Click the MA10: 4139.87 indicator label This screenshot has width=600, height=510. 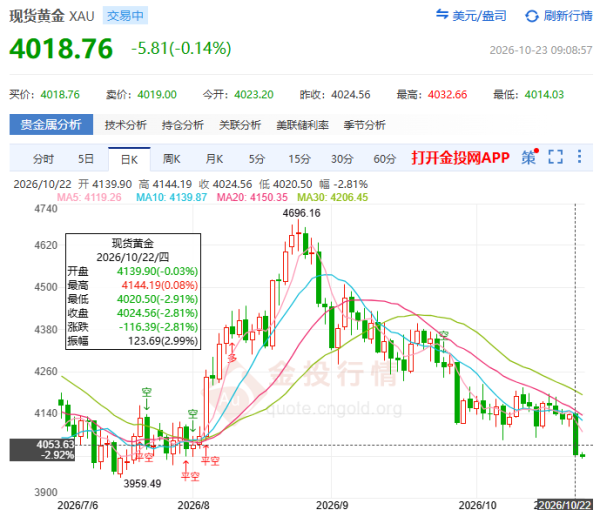click(x=171, y=197)
